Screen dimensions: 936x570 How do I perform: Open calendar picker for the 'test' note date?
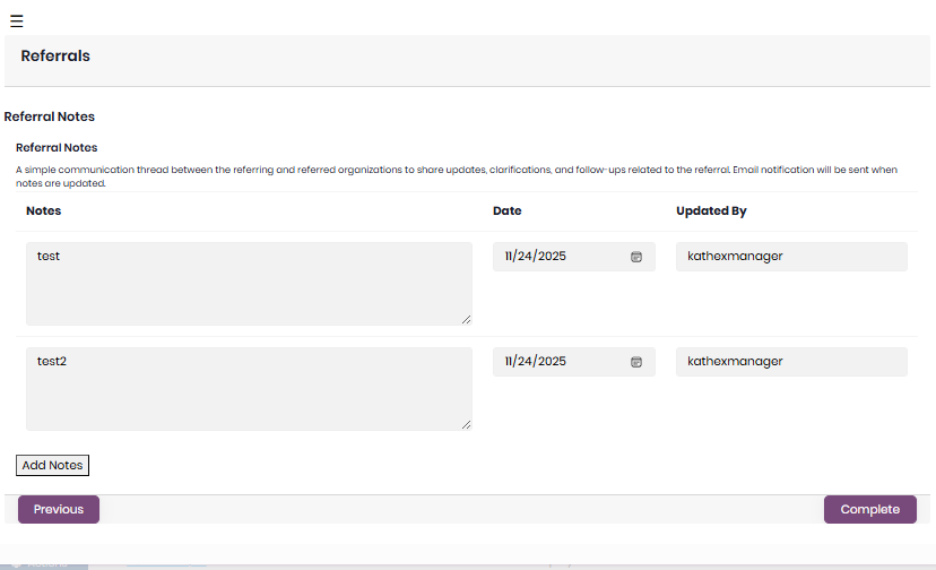coord(636,257)
